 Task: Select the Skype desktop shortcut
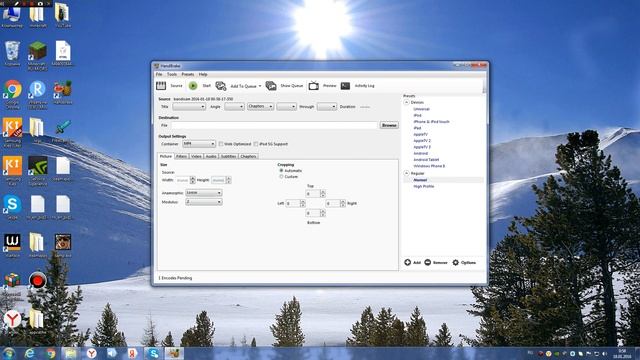[12, 204]
